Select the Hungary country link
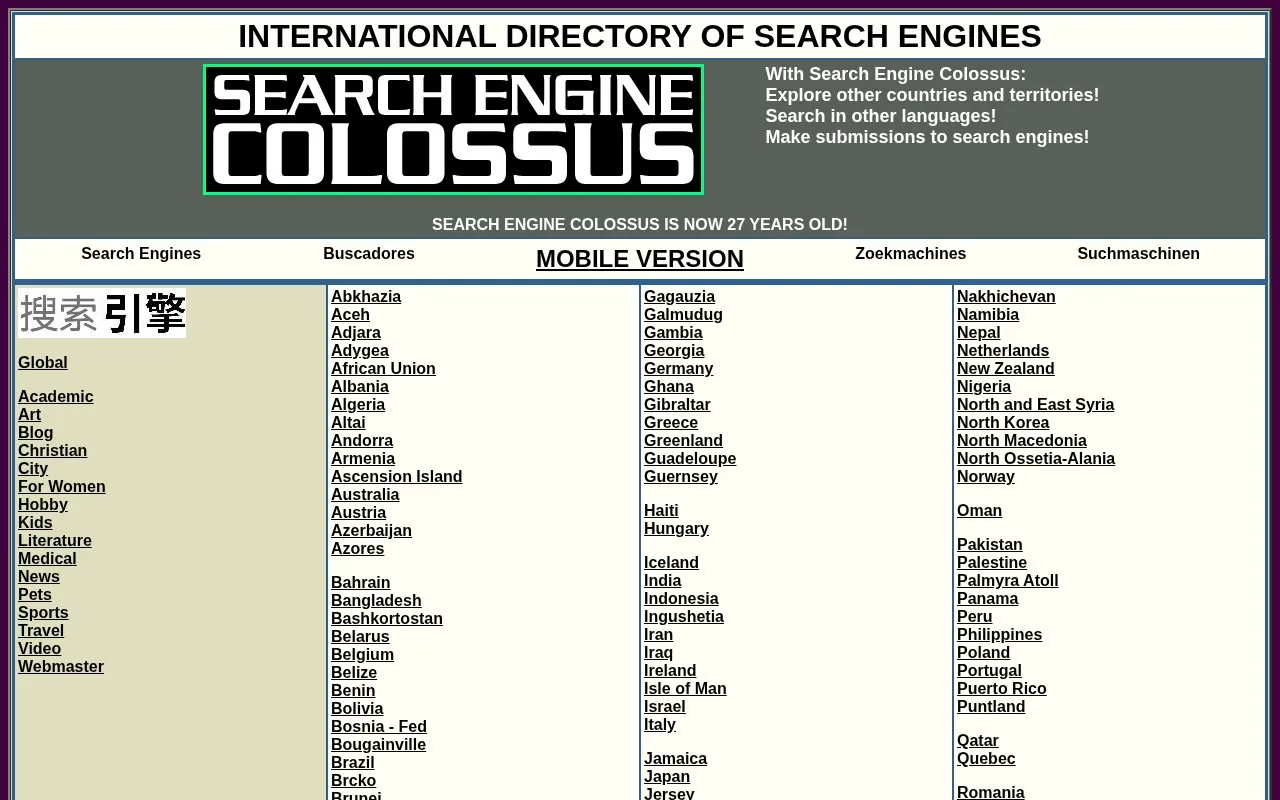The height and width of the screenshot is (800, 1280). (677, 529)
